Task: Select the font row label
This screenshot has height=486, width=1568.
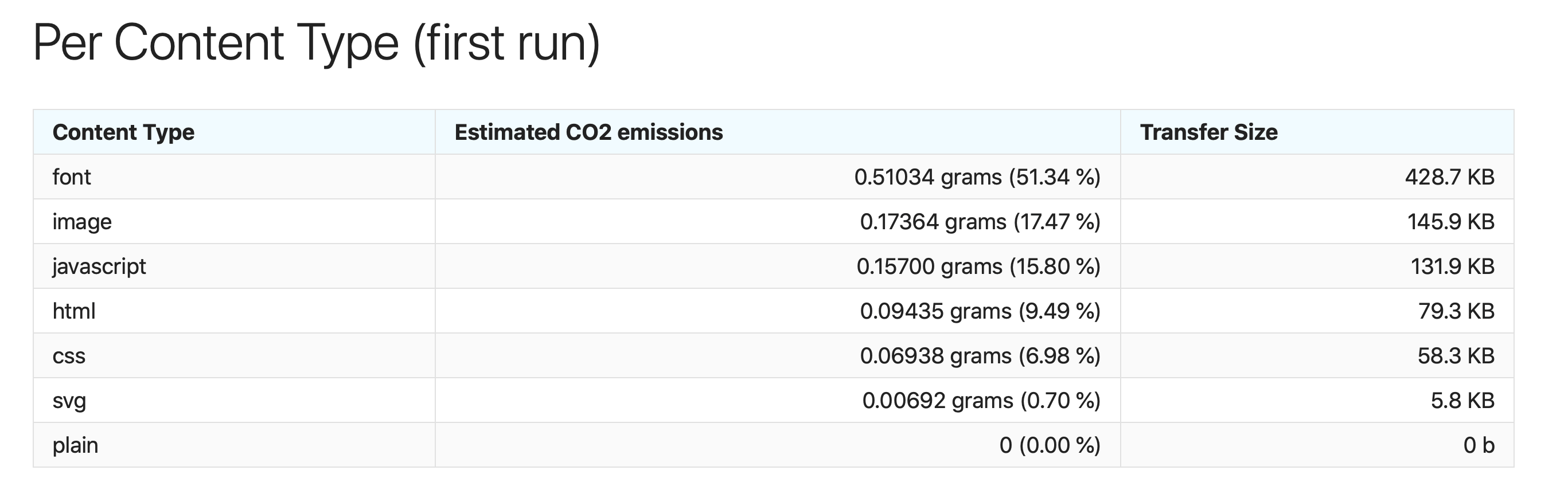Action: [72, 177]
